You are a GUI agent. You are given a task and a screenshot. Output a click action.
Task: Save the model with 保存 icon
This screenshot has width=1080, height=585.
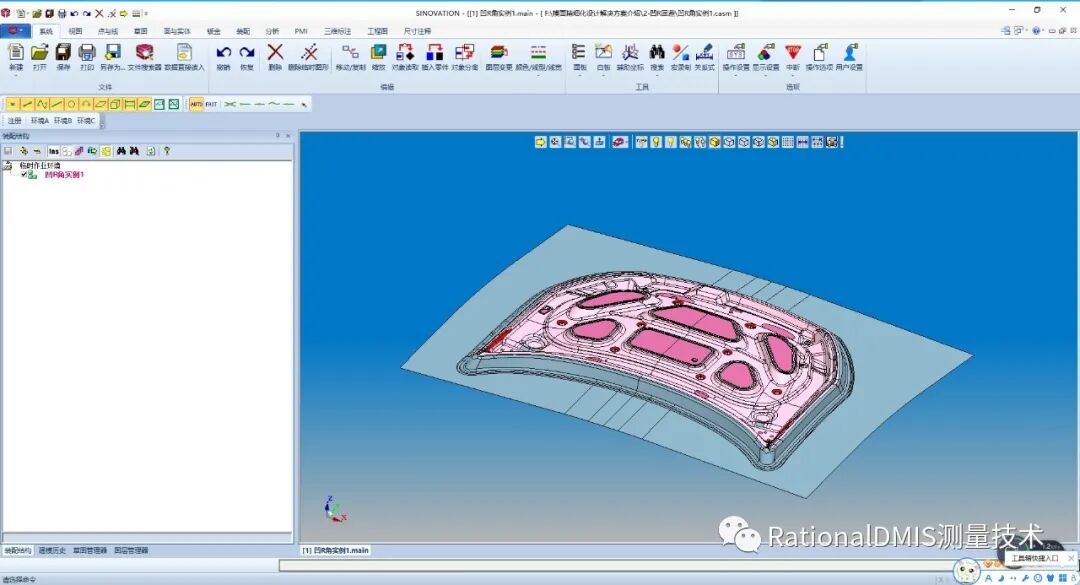(63, 52)
